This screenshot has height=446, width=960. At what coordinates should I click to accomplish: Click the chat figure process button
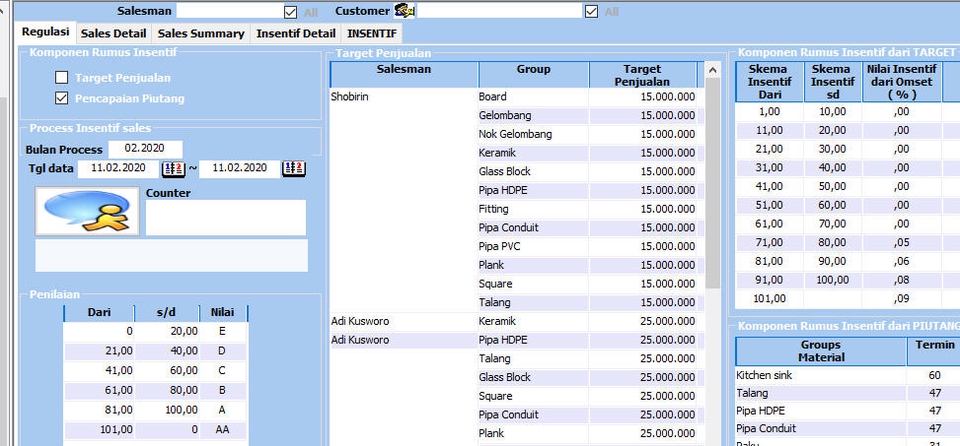(87, 211)
